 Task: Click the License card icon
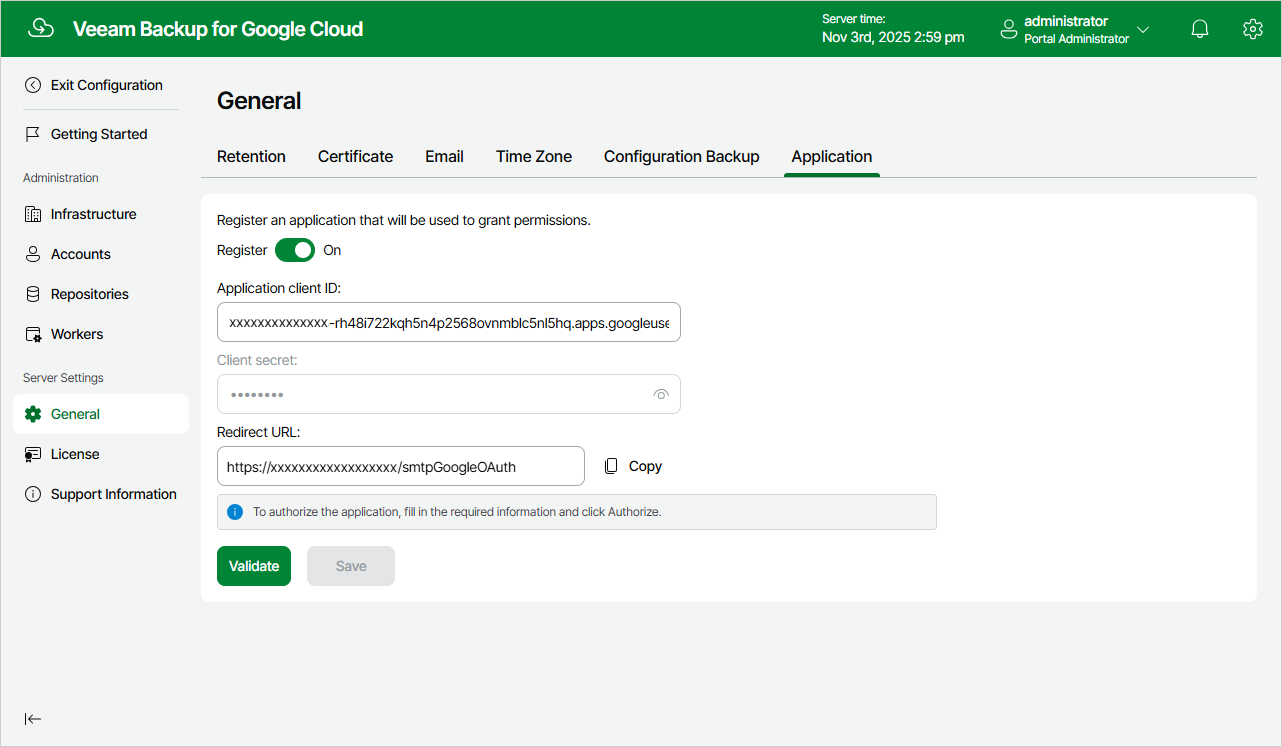click(33, 454)
